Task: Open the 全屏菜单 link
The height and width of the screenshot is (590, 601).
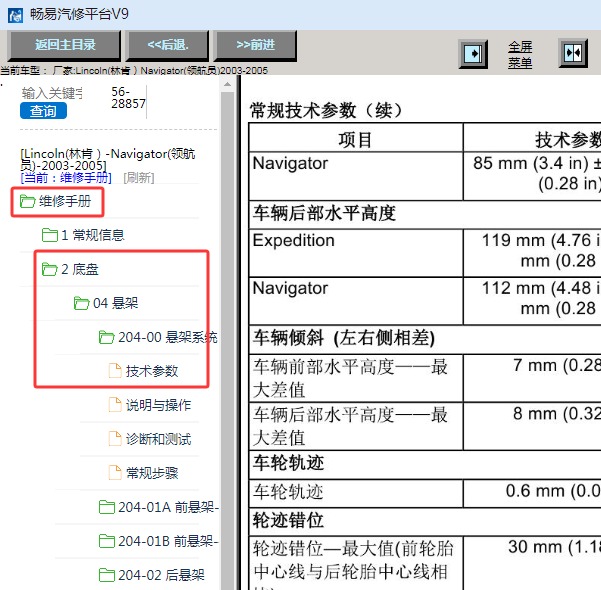Action: pyautogui.click(x=520, y=54)
